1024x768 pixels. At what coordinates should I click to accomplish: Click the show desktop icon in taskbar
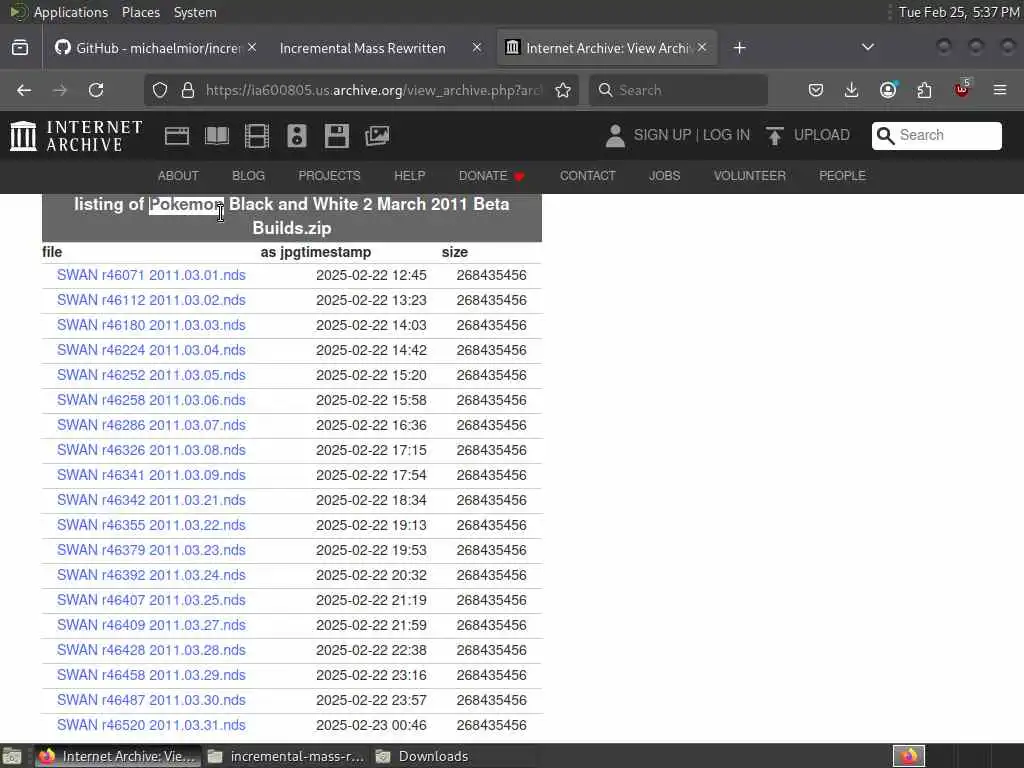pyautogui.click(x=12, y=756)
